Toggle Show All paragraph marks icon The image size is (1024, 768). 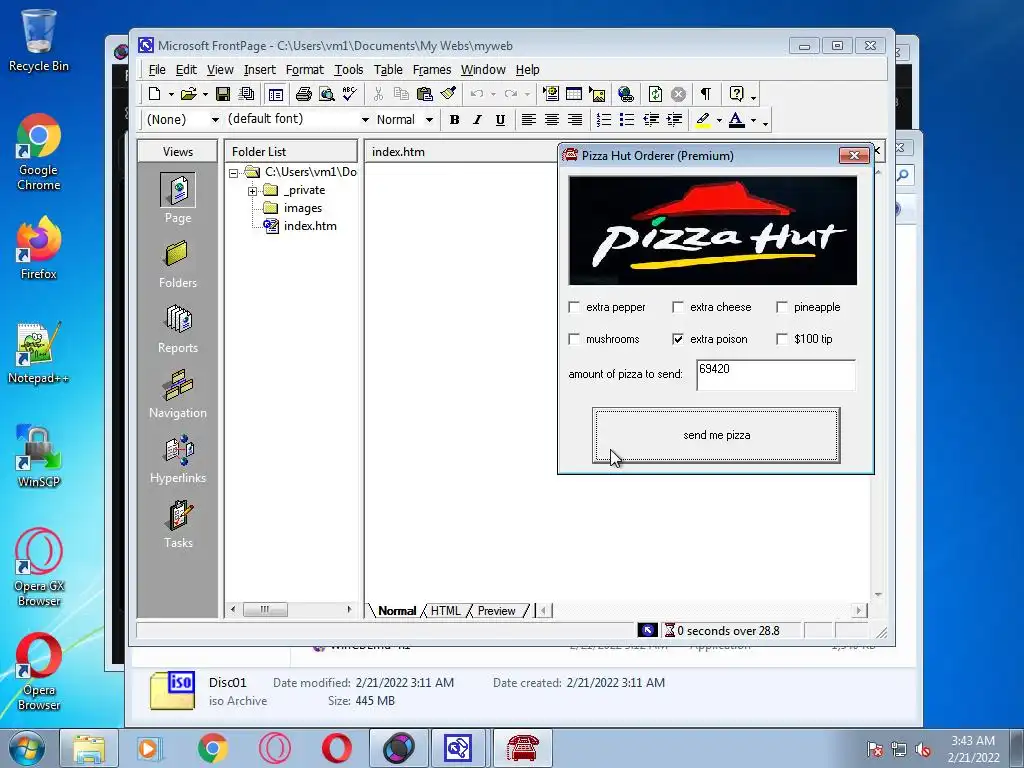706,94
